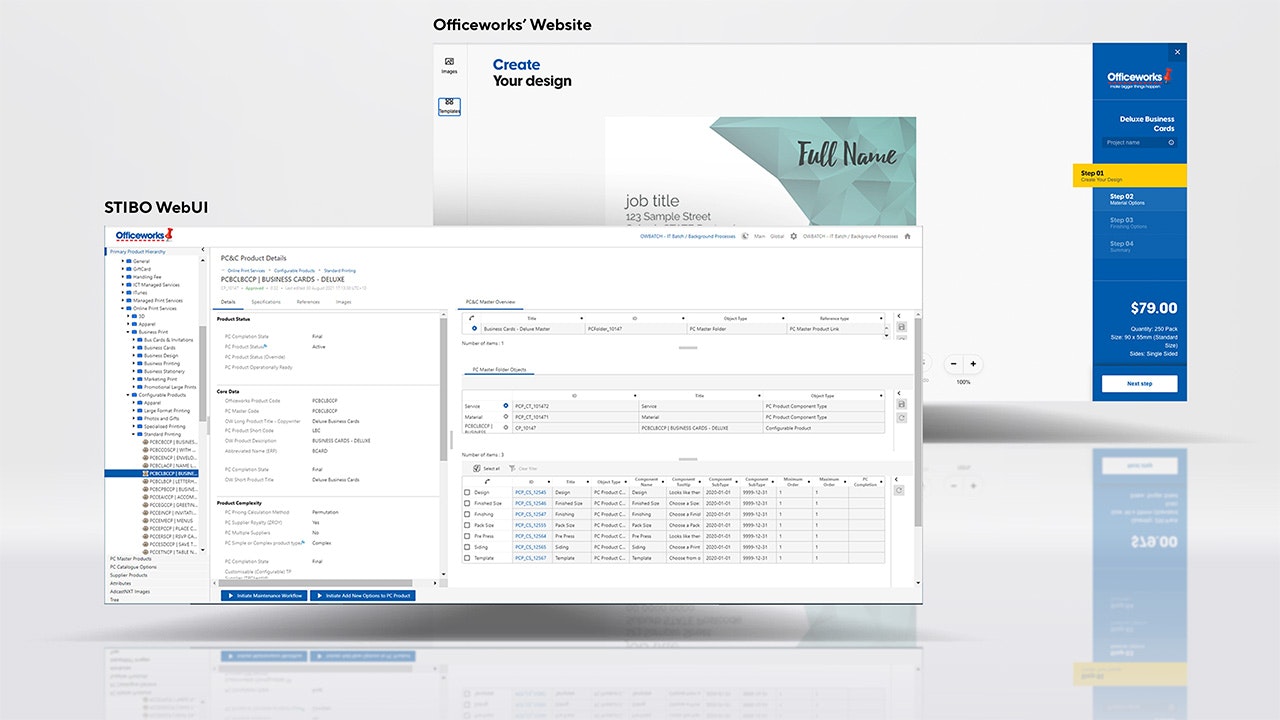Tick the Design row checkbox

pos(467,492)
